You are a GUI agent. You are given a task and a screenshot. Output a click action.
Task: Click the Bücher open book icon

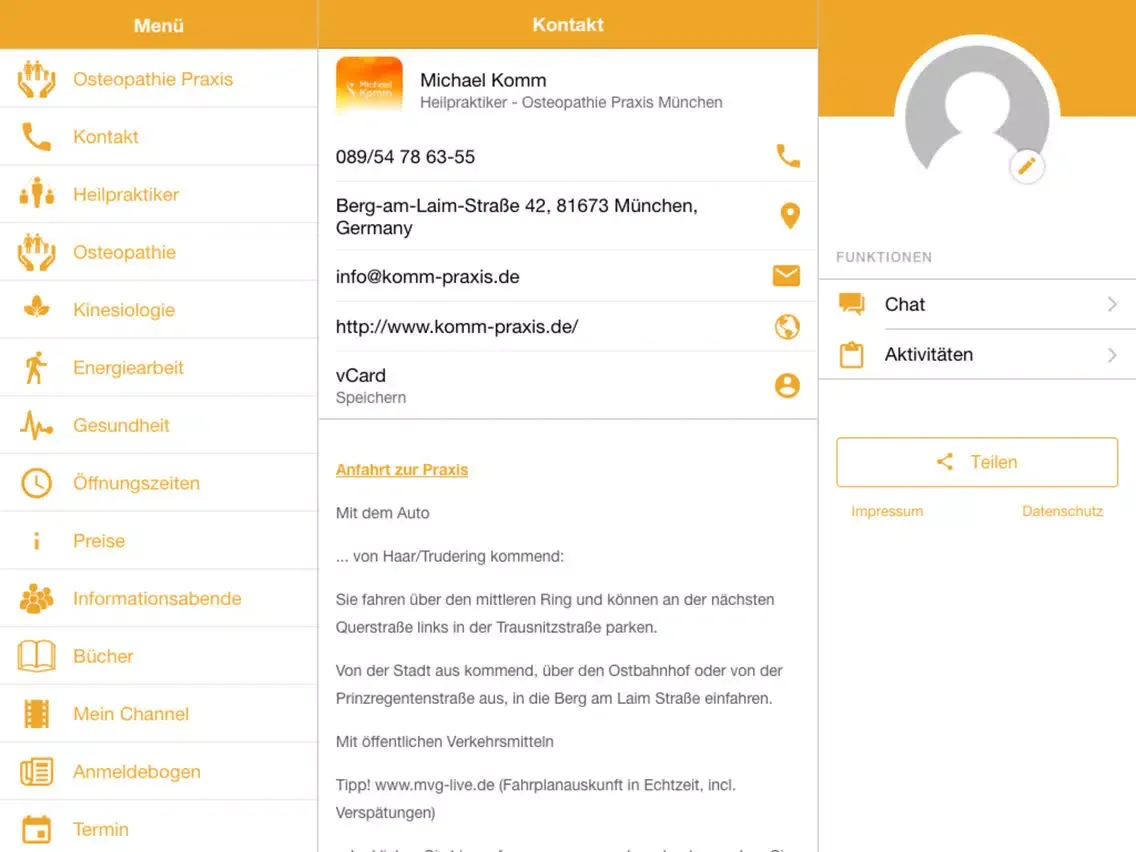[36, 656]
